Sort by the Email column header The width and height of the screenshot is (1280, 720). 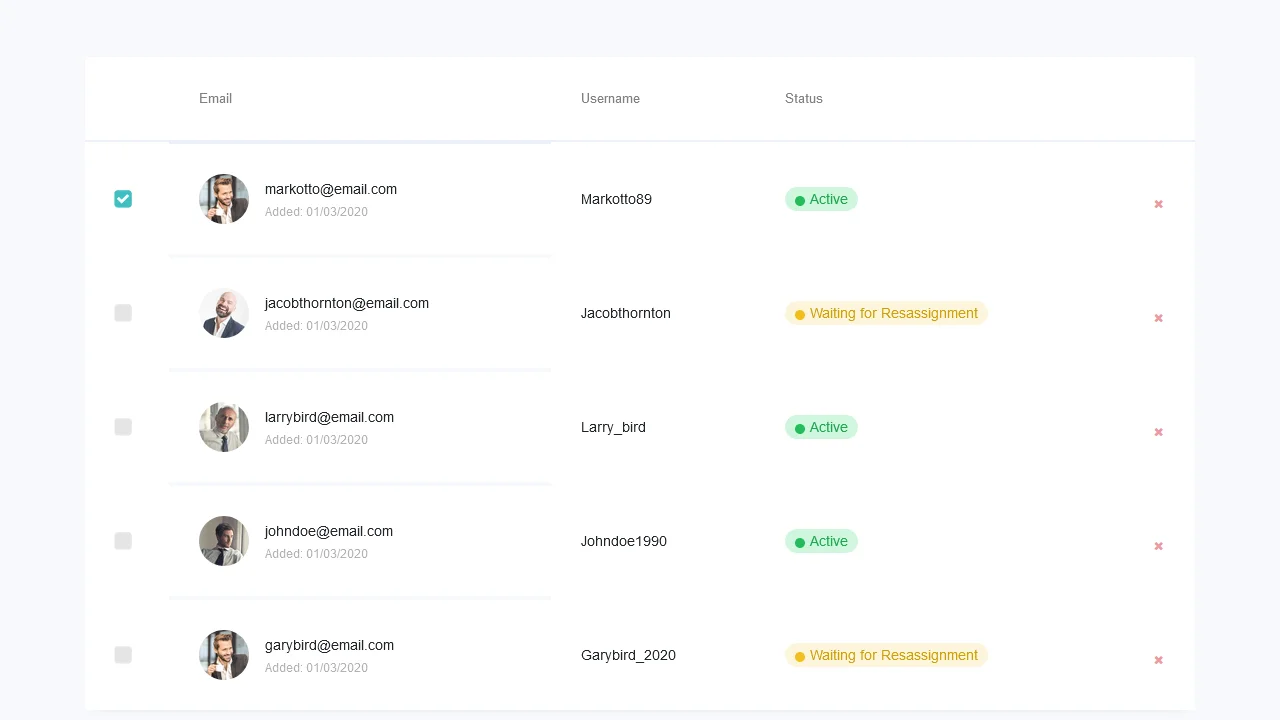pyautogui.click(x=215, y=98)
